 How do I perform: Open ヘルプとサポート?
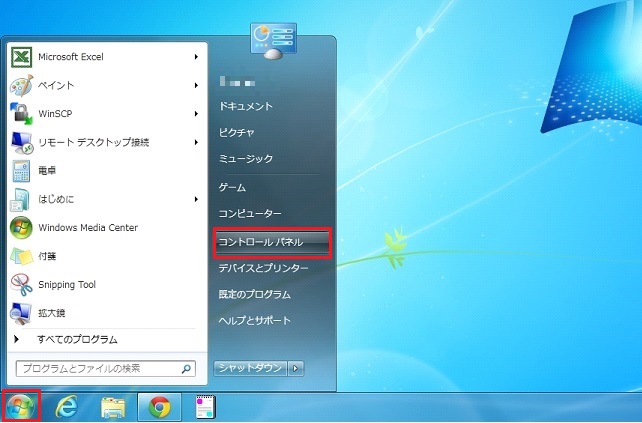click(254, 321)
